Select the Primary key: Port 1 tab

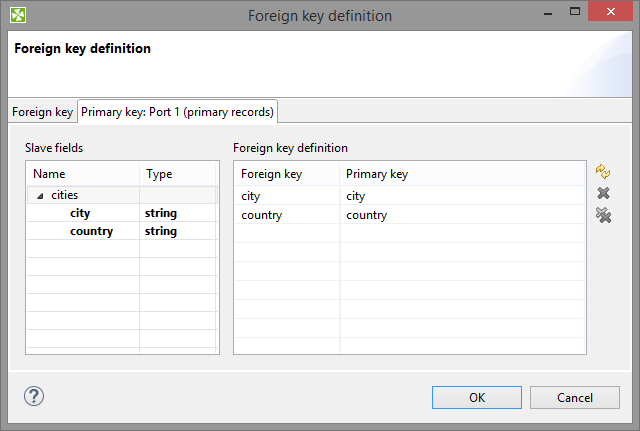pyautogui.click(x=178, y=111)
